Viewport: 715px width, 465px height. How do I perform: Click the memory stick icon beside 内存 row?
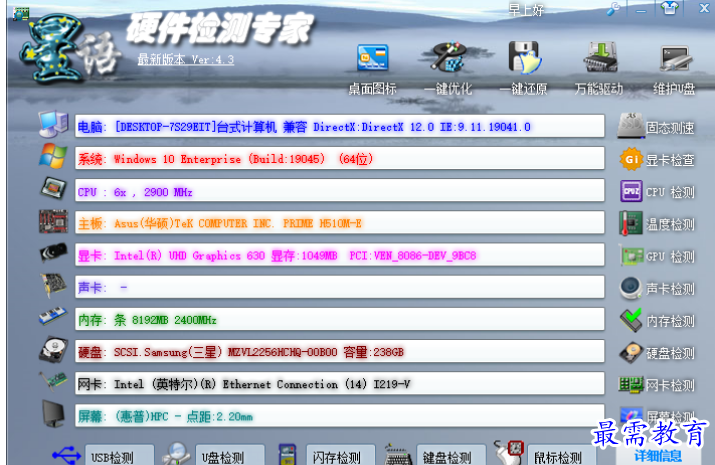click(53, 316)
